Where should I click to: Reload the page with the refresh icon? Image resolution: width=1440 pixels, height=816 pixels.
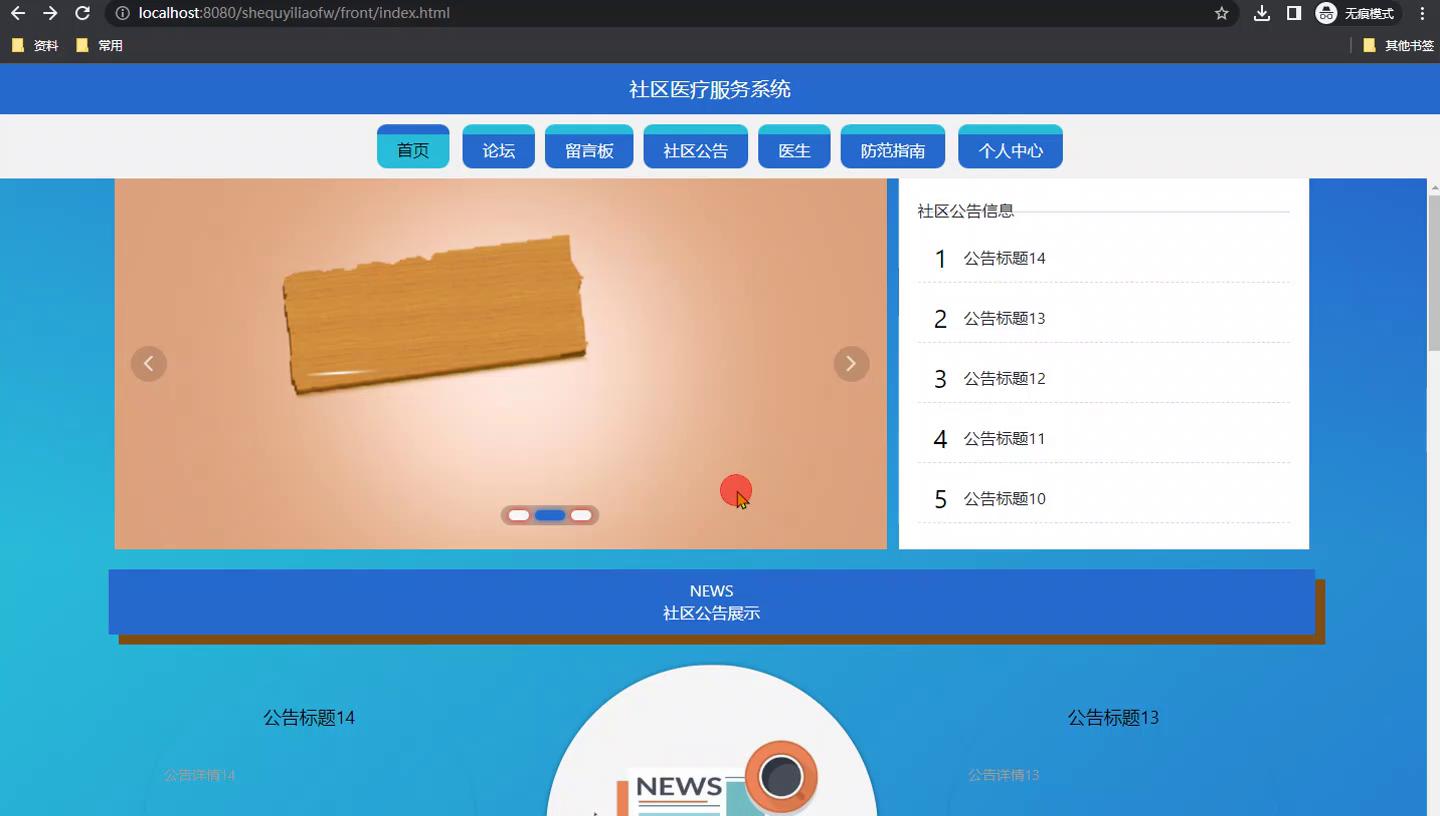point(83,13)
